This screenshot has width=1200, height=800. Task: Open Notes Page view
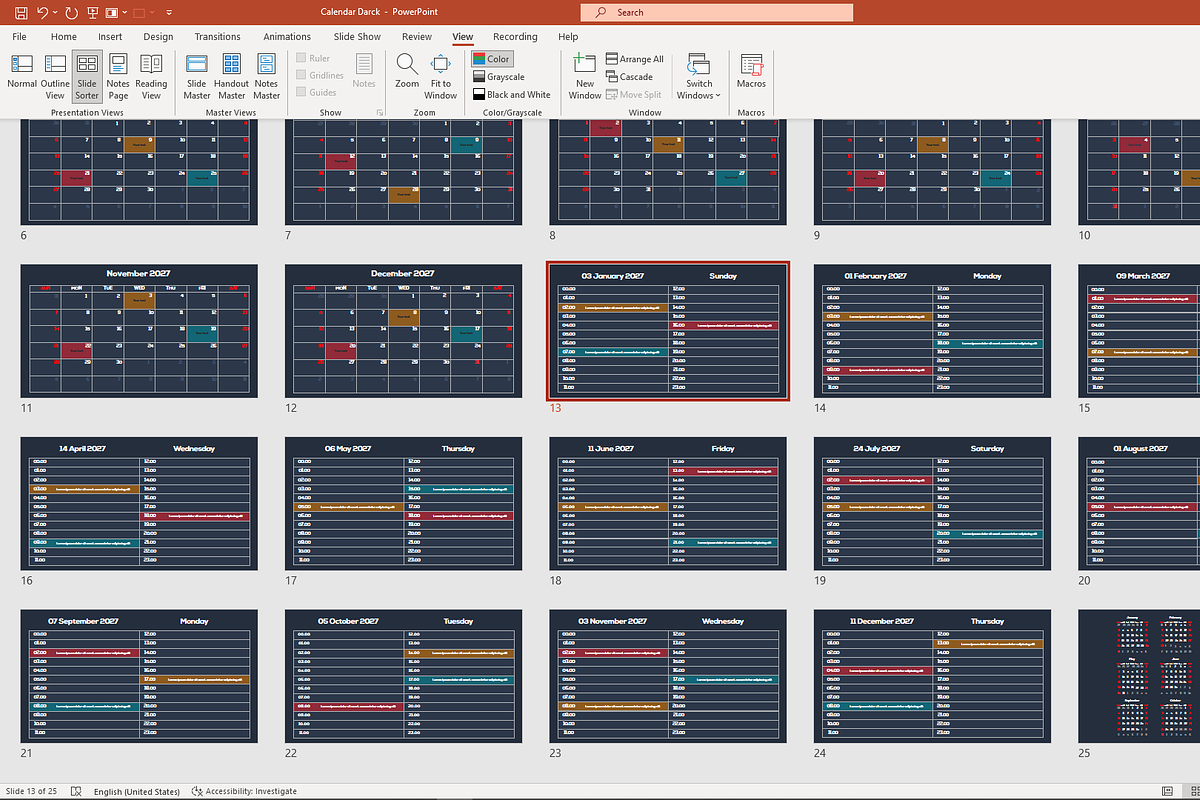coord(118,77)
